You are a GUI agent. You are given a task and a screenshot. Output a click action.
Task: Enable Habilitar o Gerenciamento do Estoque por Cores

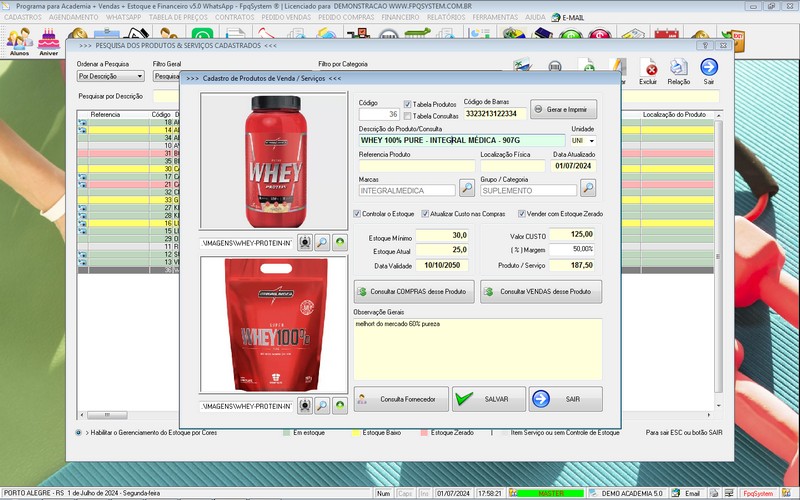(79, 433)
